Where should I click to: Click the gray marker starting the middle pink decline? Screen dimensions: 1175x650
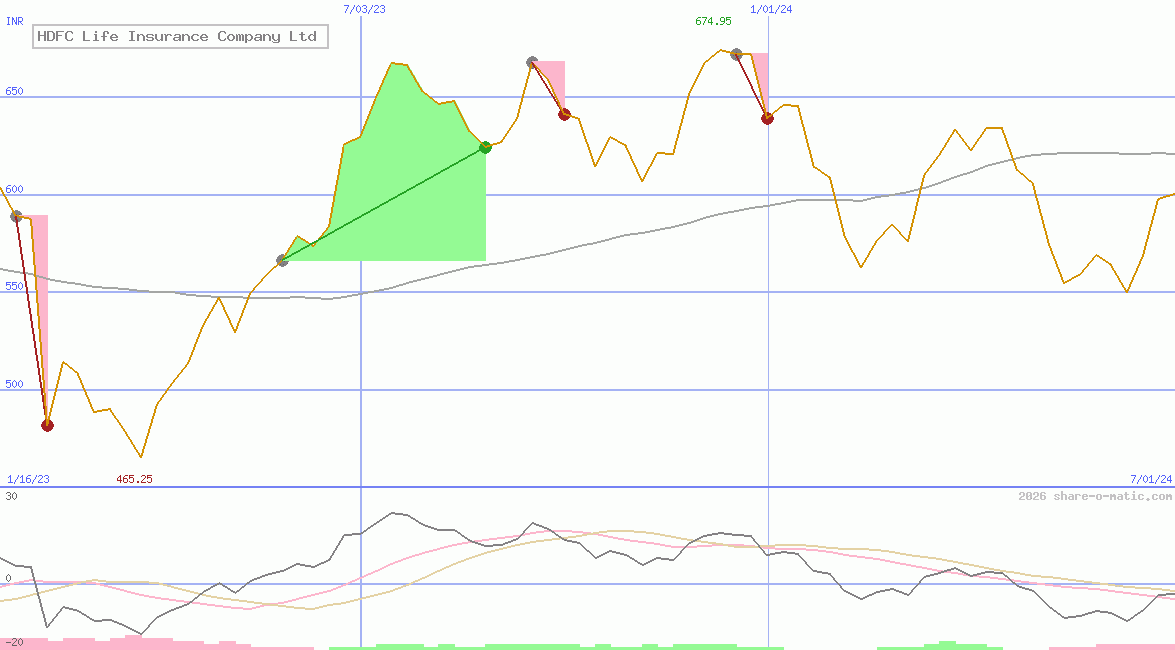531,61
